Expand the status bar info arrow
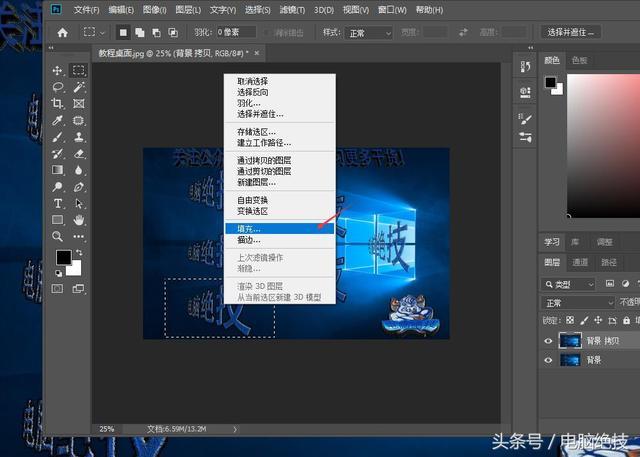The width and height of the screenshot is (640, 457). [x=235, y=429]
